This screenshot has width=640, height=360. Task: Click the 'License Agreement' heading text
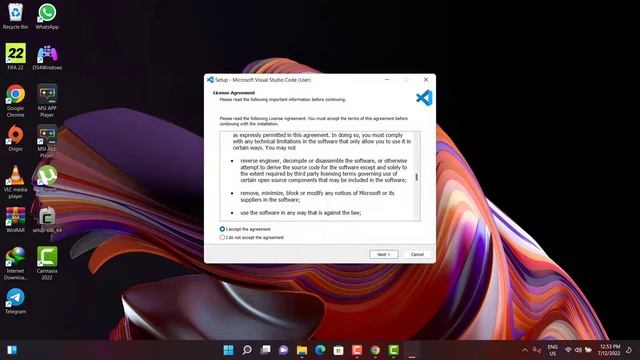234,93
